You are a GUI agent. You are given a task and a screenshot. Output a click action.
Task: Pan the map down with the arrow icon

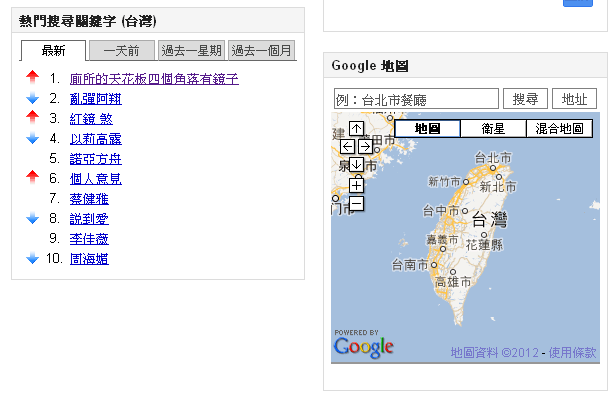pos(356,165)
